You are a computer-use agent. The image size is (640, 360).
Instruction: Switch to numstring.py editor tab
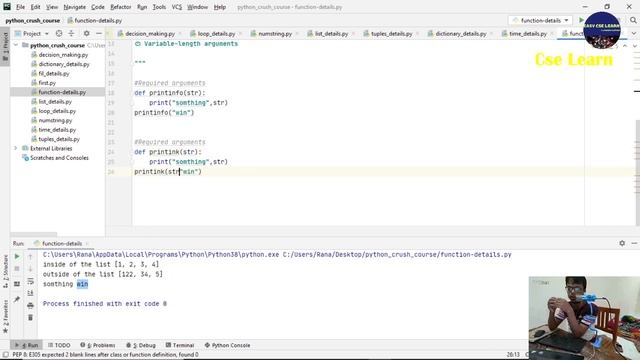(275, 33)
